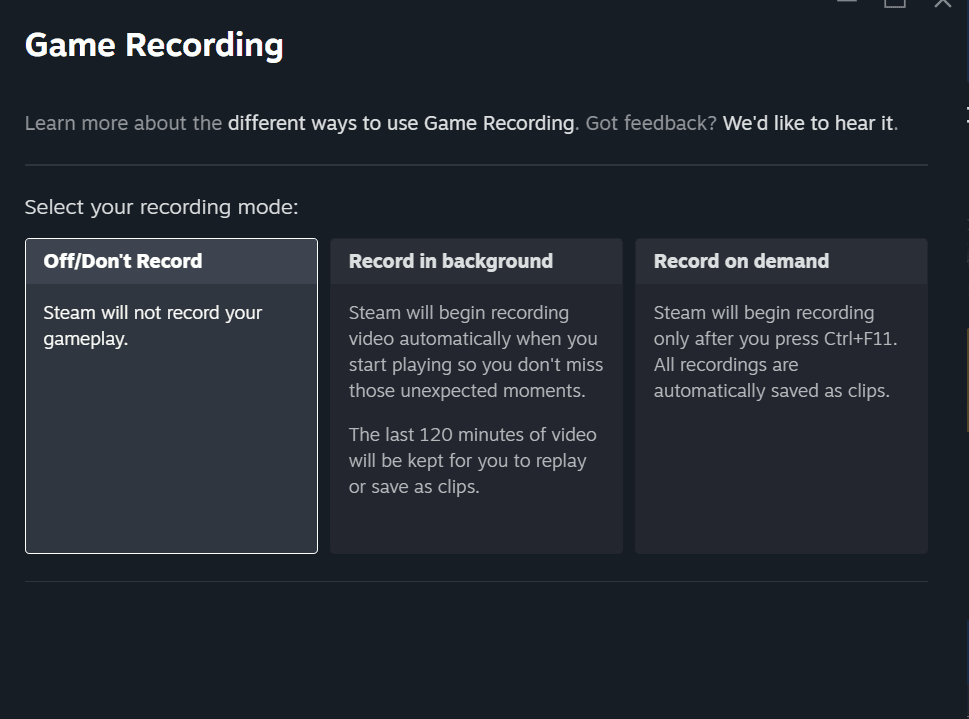Image resolution: width=969 pixels, height=719 pixels.
Task: Maximize the Steam settings window
Action: [894, 5]
